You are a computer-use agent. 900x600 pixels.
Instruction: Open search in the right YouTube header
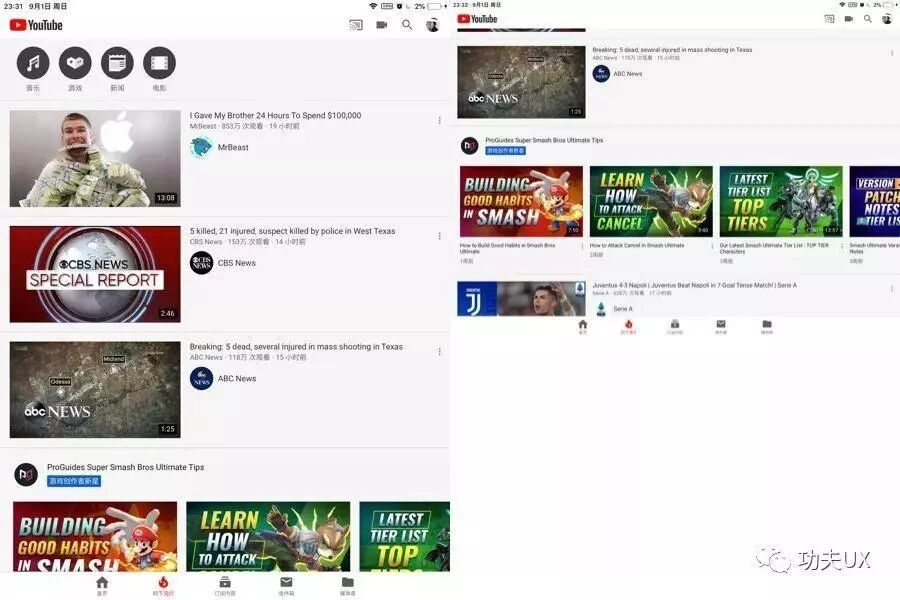[x=868, y=19]
